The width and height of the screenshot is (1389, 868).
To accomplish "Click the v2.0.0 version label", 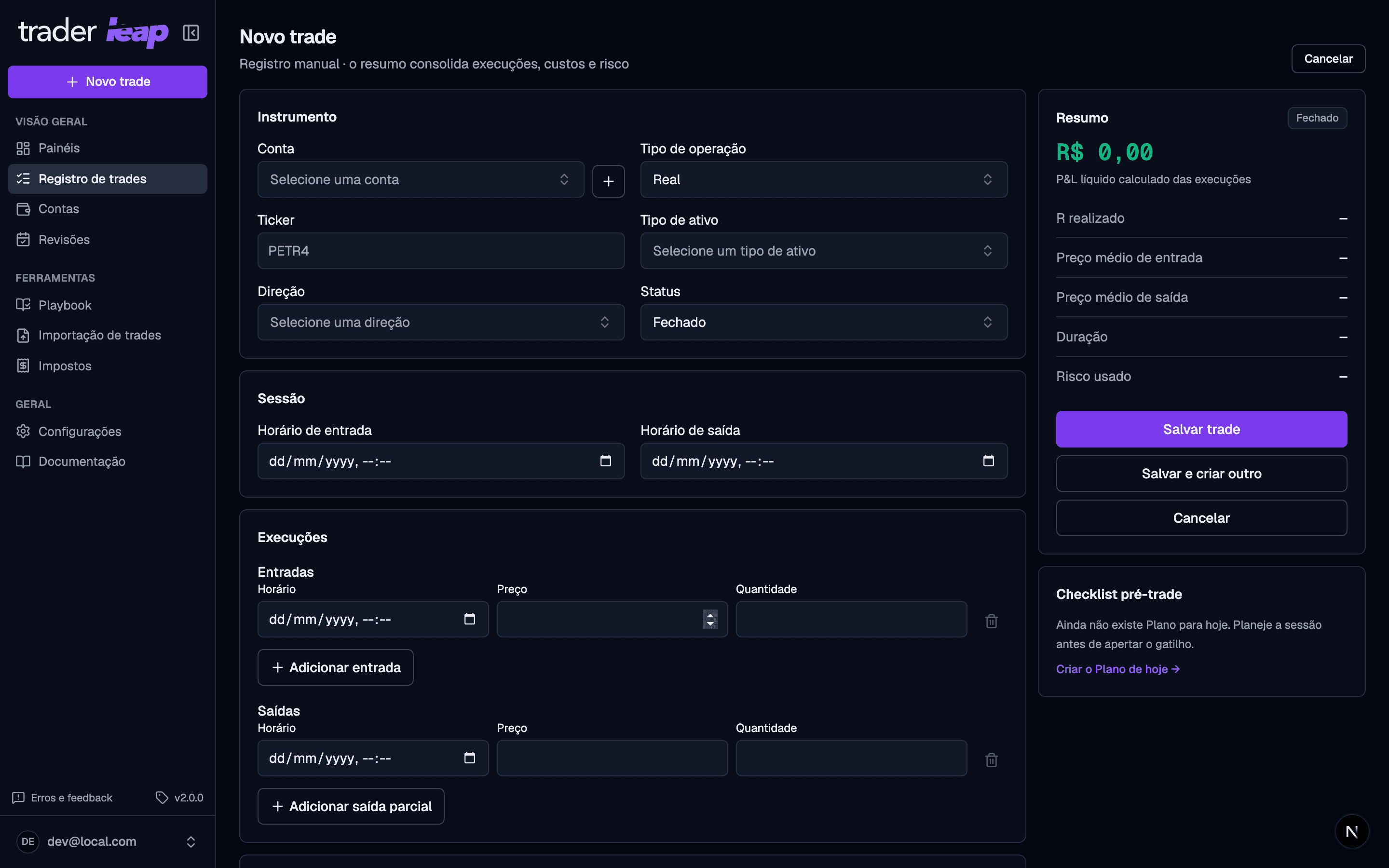I will point(189,798).
